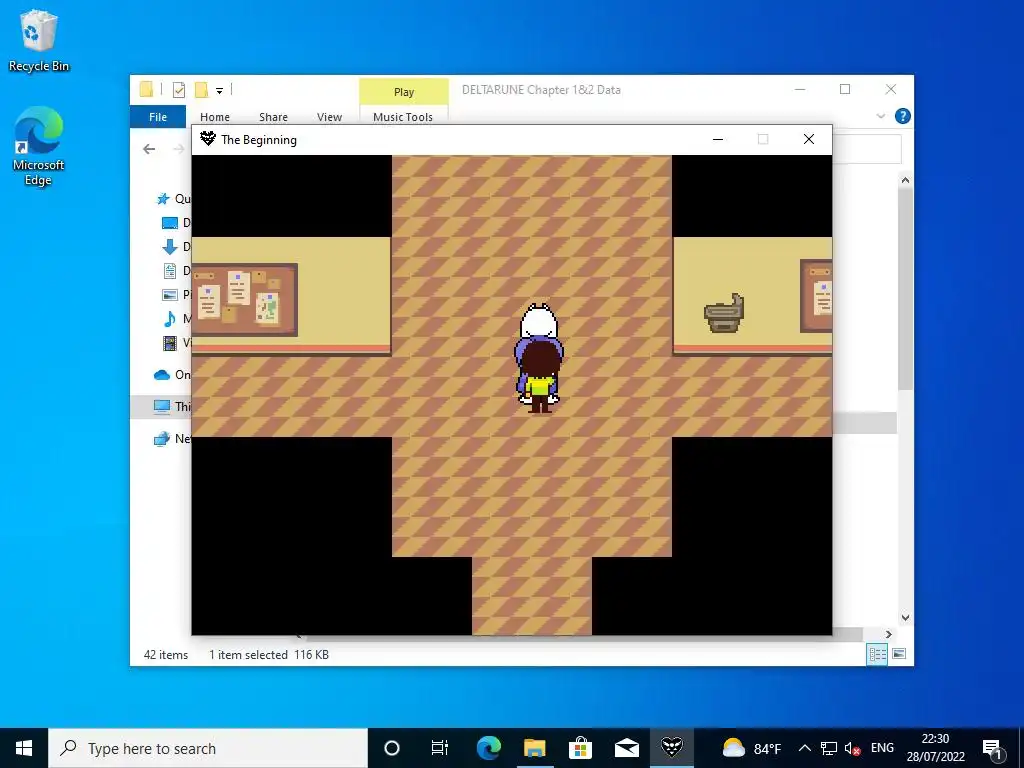The width and height of the screenshot is (1024, 768).
Task: Select the Downloads arrow icon in navigation pane
Action: (x=169, y=247)
